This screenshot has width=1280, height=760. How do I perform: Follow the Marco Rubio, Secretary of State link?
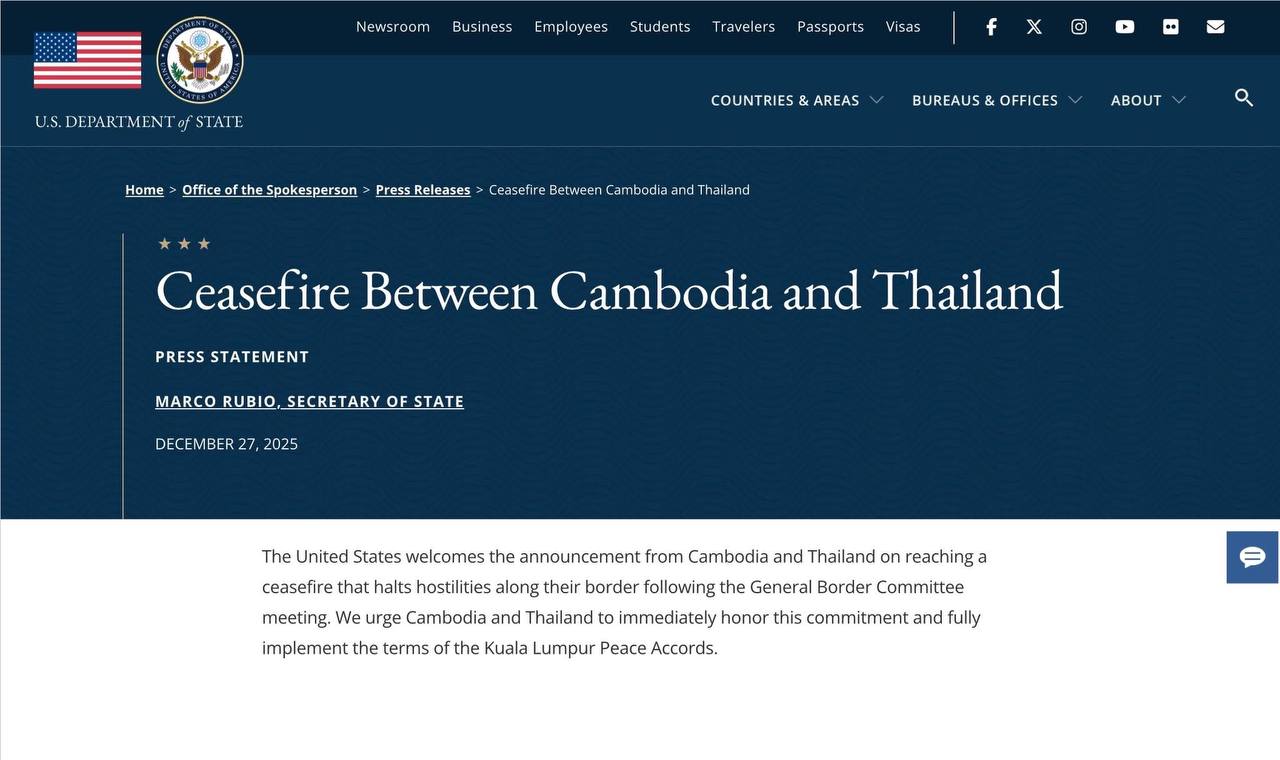pos(309,401)
